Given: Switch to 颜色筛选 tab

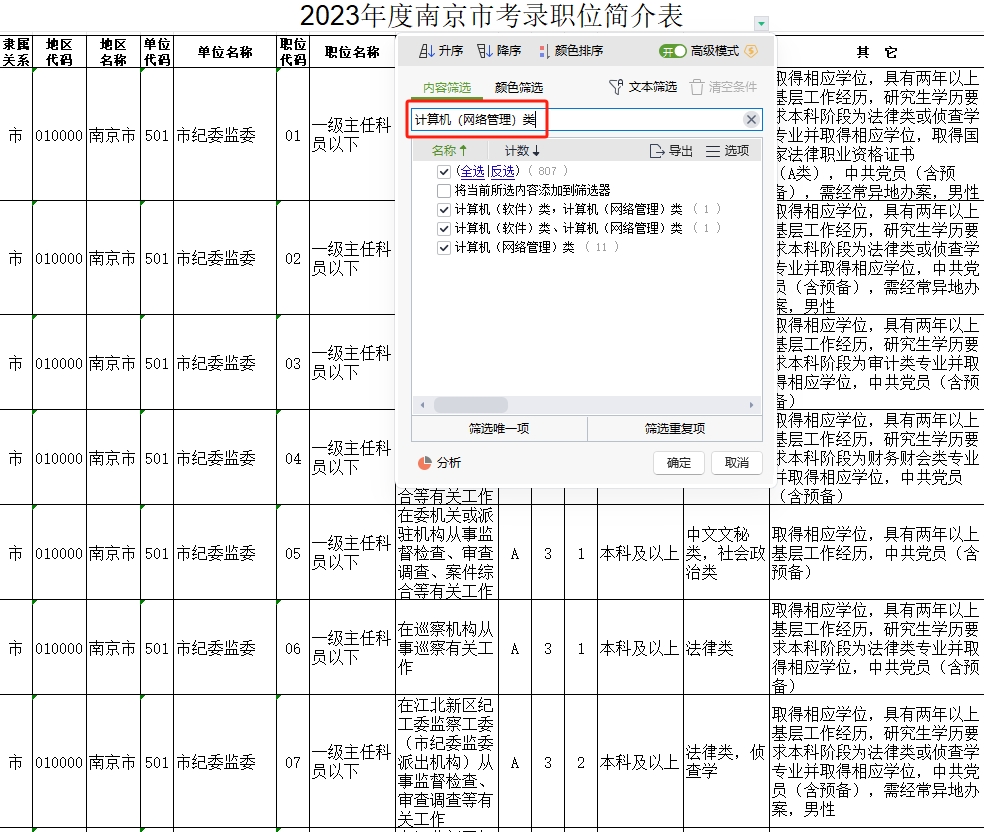Looking at the screenshot, I should pyautogui.click(x=518, y=87).
